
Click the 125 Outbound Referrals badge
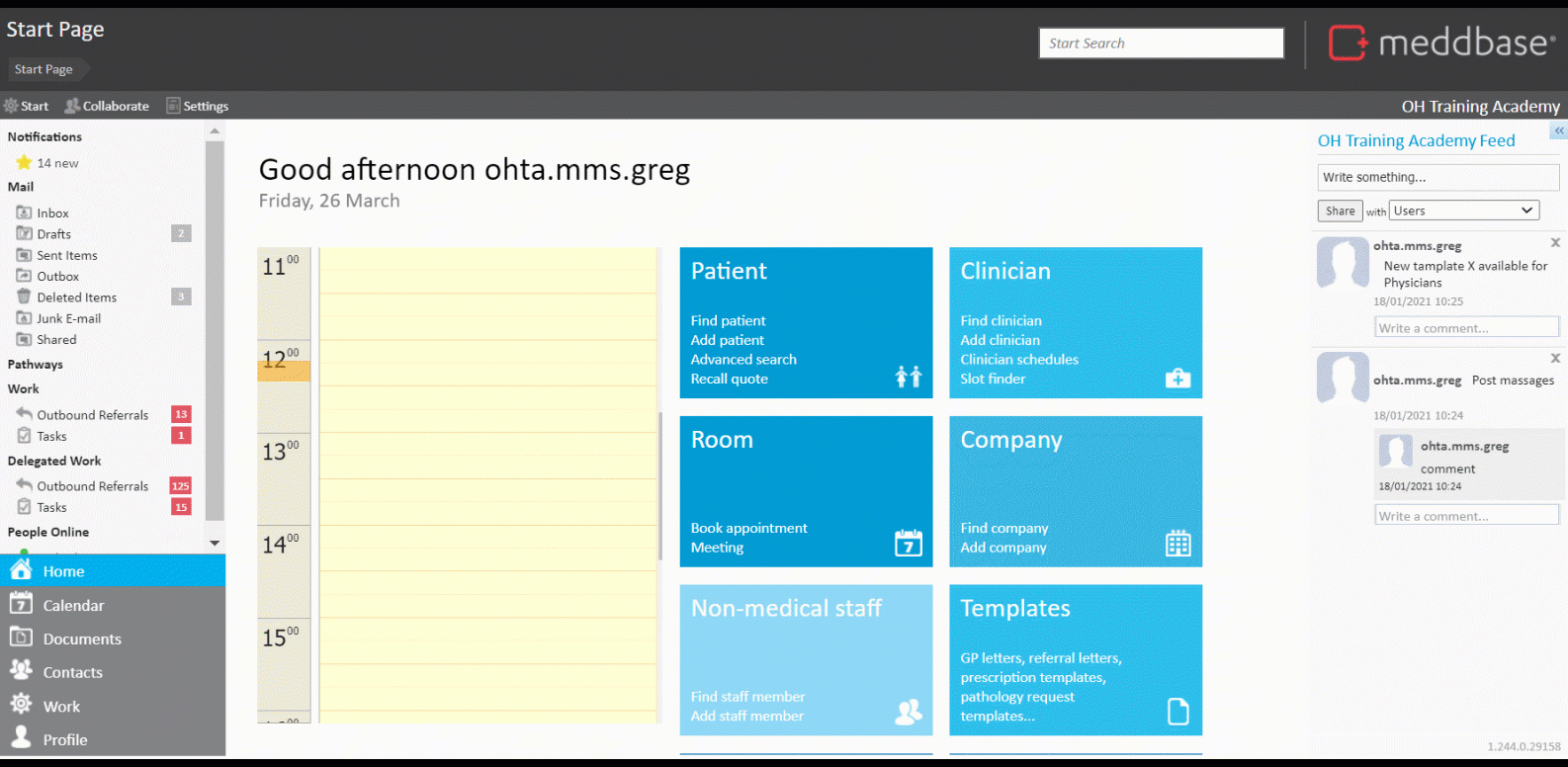point(181,485)
